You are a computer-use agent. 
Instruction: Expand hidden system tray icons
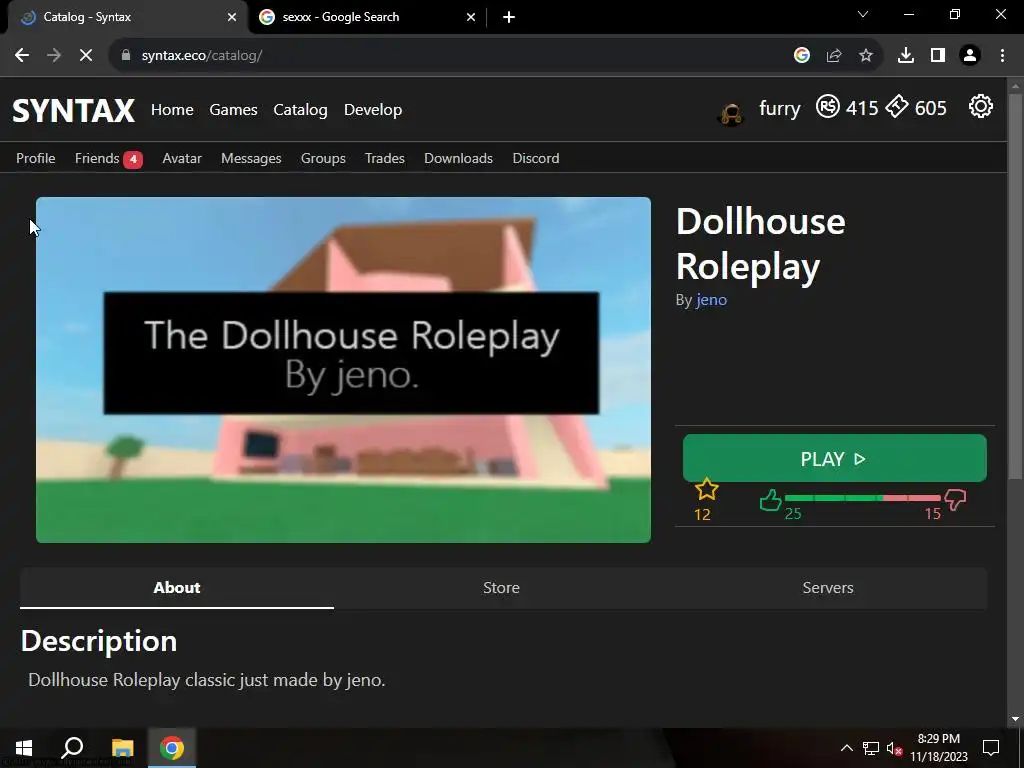(846, 748)
